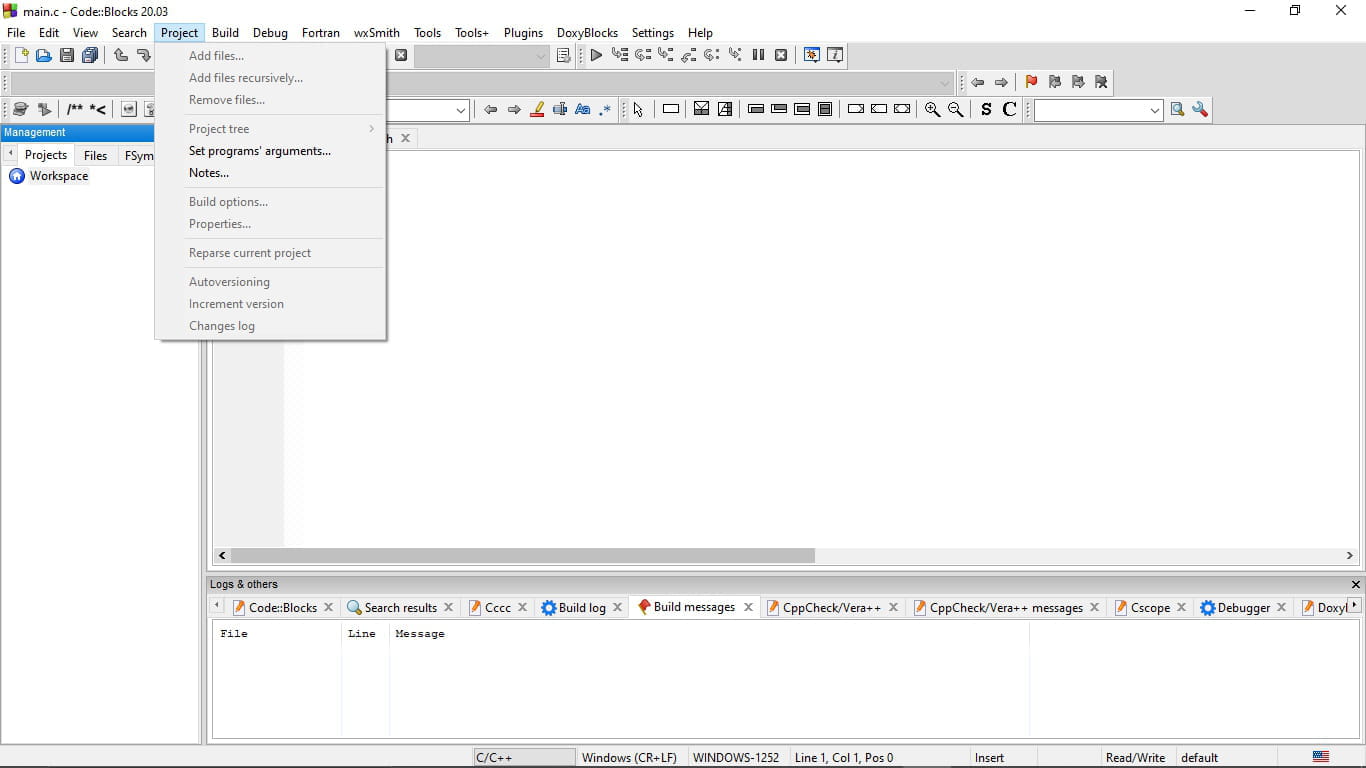Click the zoom in magnifier icon
The width and height of the screenshot is (1366, 768).
click(x=932, y=110)
